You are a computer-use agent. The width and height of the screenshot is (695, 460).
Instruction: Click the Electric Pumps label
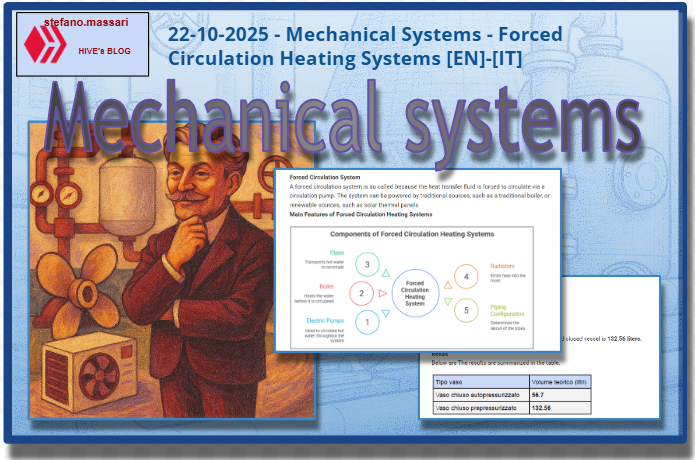(x=325, y=320)
